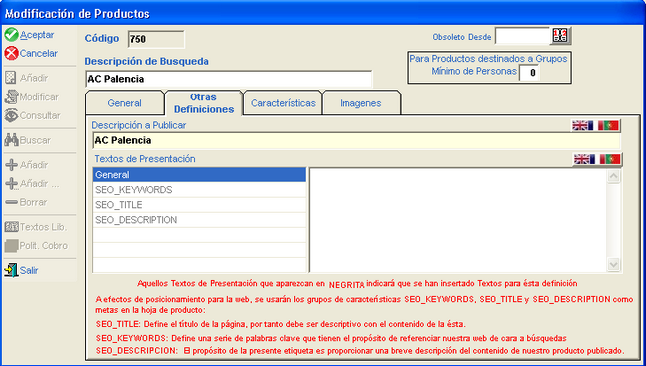The image size is (646, 366).
Task: Click Portuguese flag for Descripción a Publicar
Action: click(608, 125)
